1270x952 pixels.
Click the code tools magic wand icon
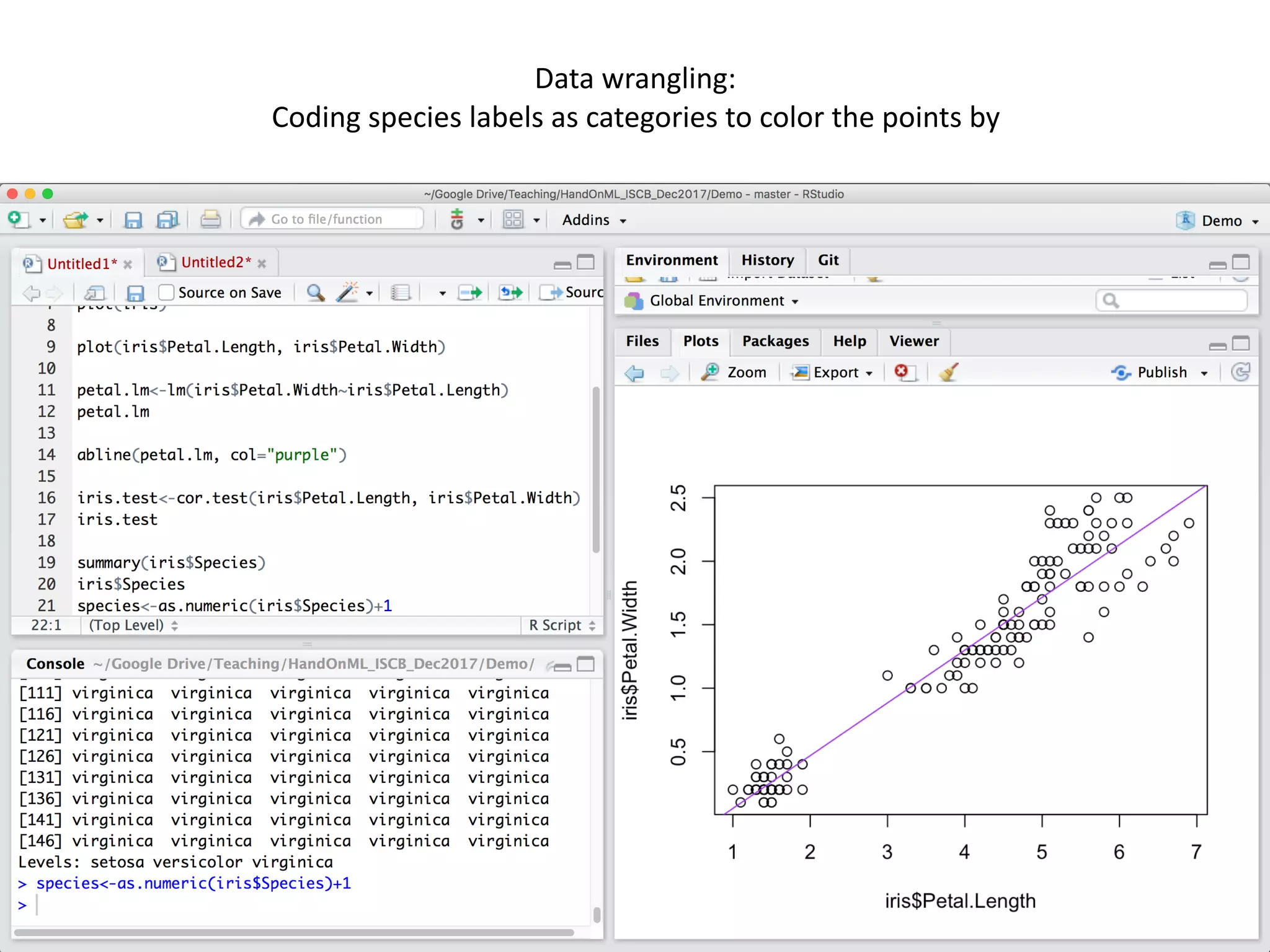pyautogui.click(x=347, y=292)
